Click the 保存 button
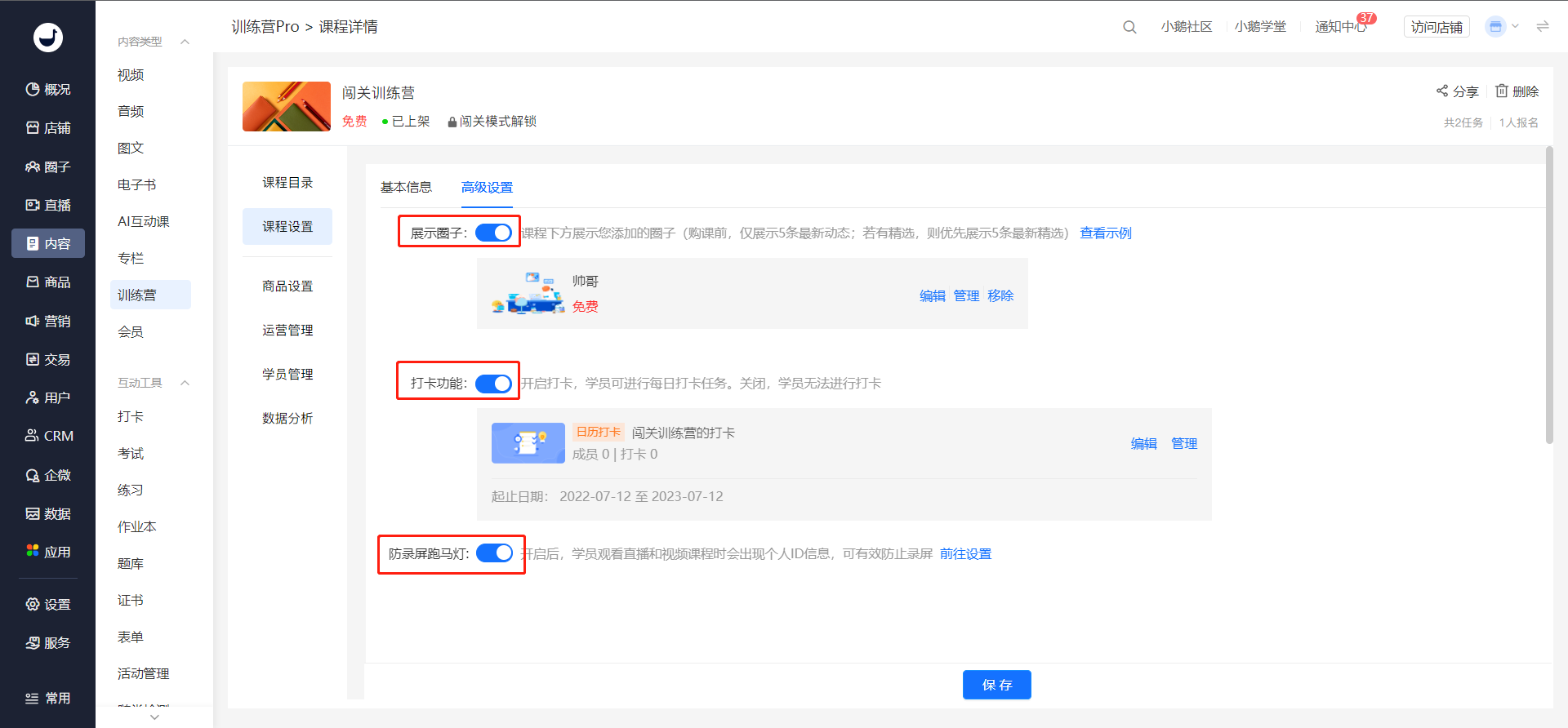The width and height of the screenshot is (1568, 728). pos(996,685)
